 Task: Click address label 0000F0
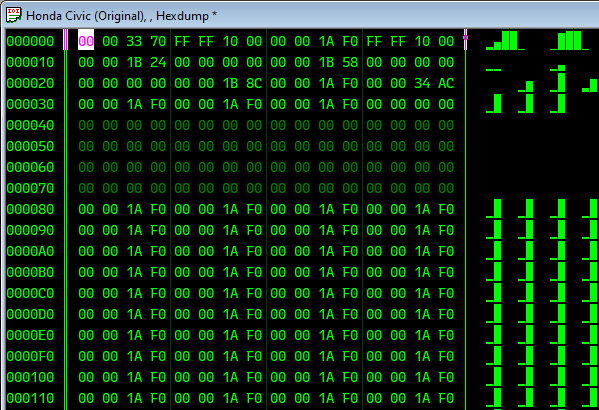(x=30, y=356)
